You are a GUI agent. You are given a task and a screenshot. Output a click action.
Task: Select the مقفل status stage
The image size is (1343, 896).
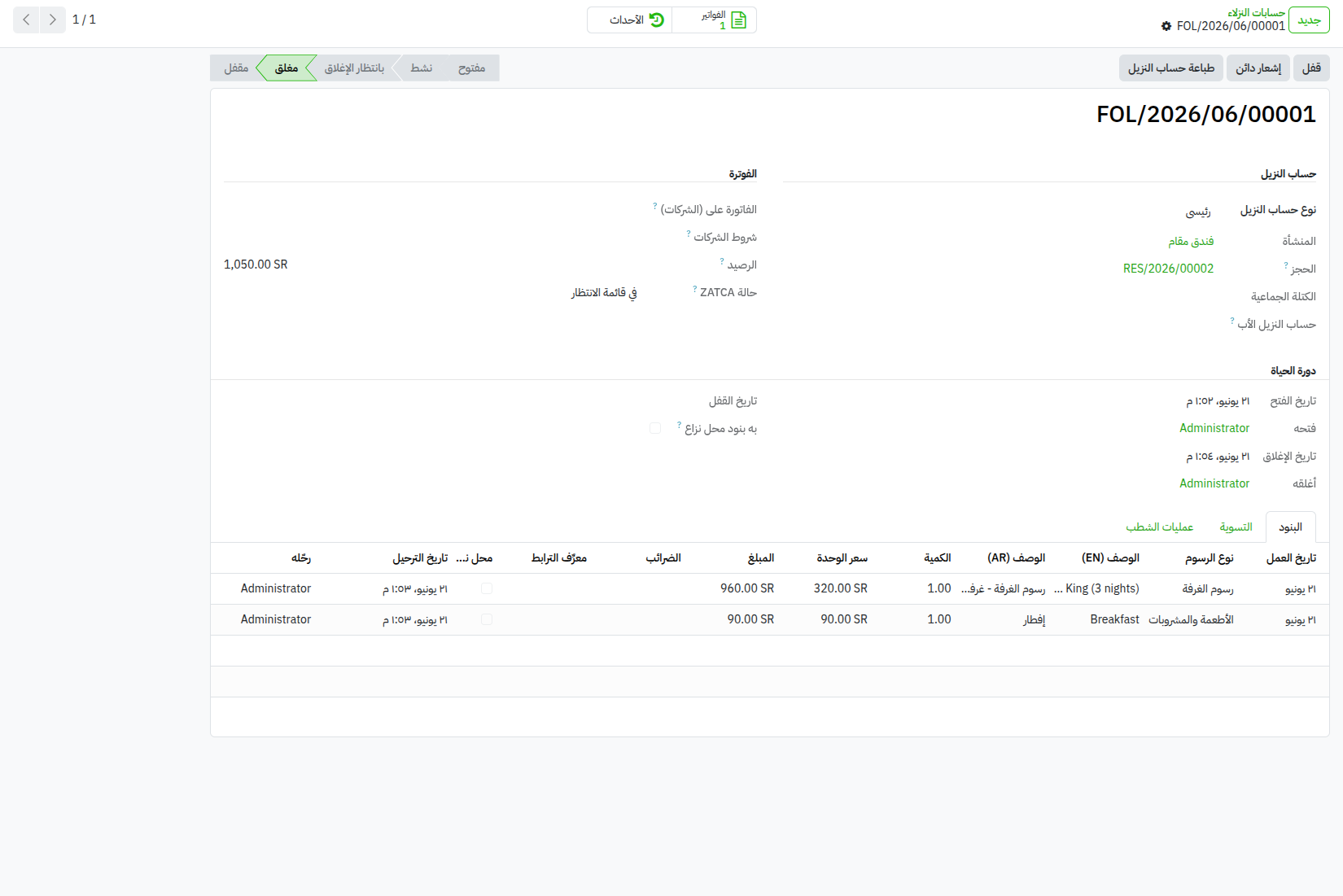click(236, 68)
